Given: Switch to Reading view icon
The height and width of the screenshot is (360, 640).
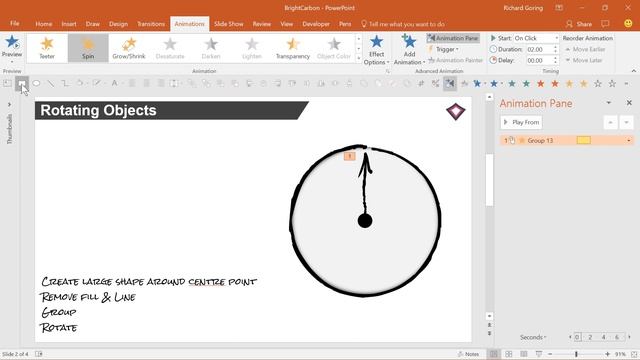Looking at the screenshot, I should pyautogui.click(x=524, y=354).
